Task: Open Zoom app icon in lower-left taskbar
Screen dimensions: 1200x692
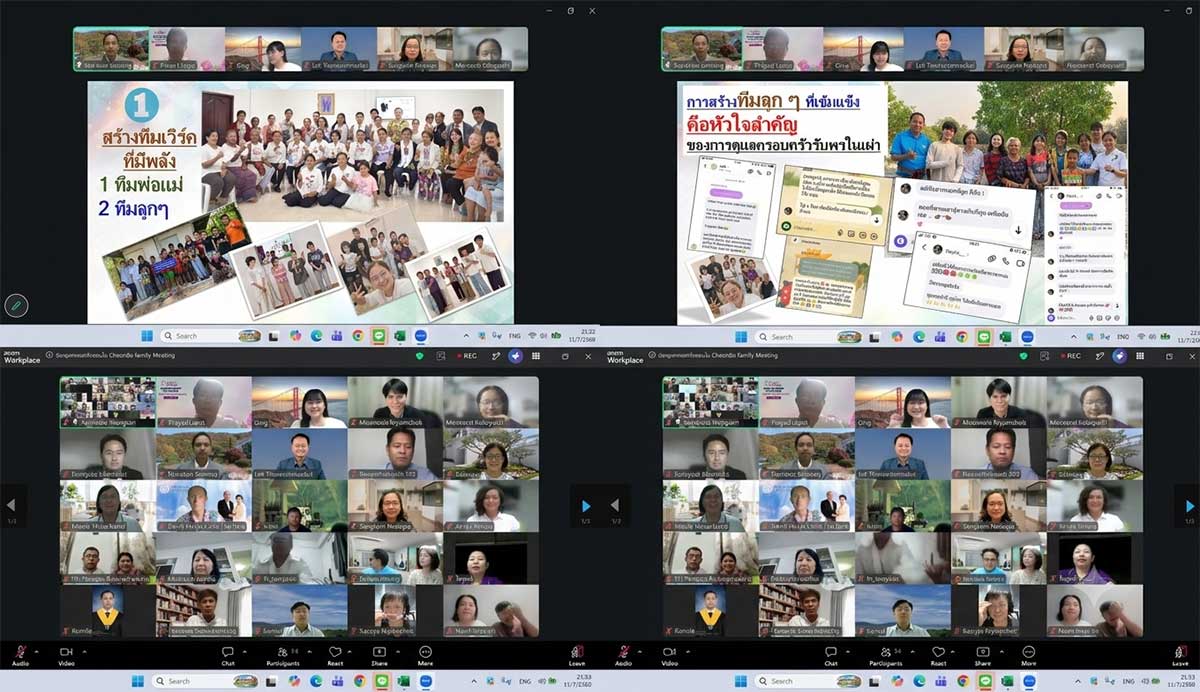Action: click(425, 682)
